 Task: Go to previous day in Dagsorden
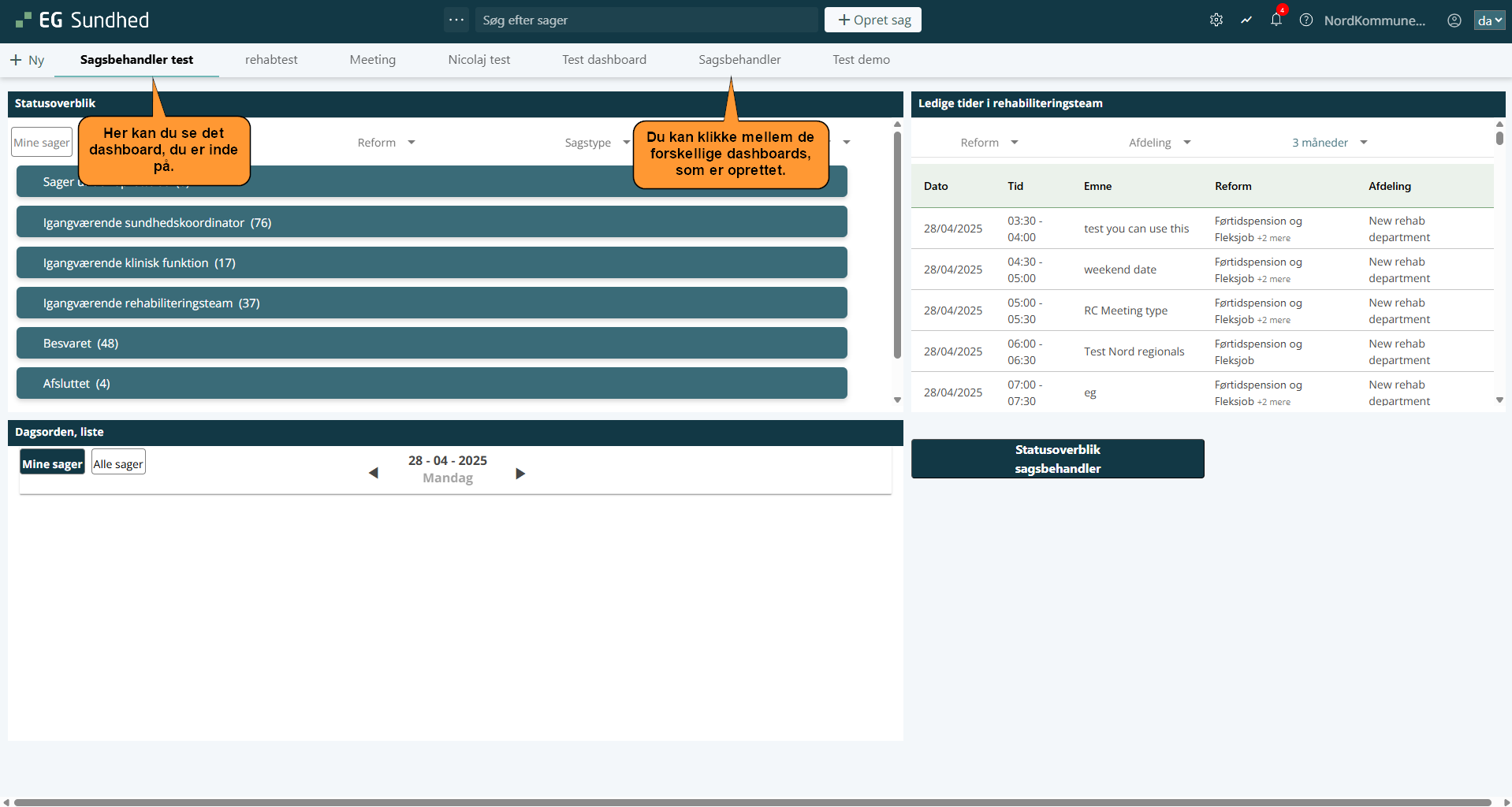pos(374,473)
